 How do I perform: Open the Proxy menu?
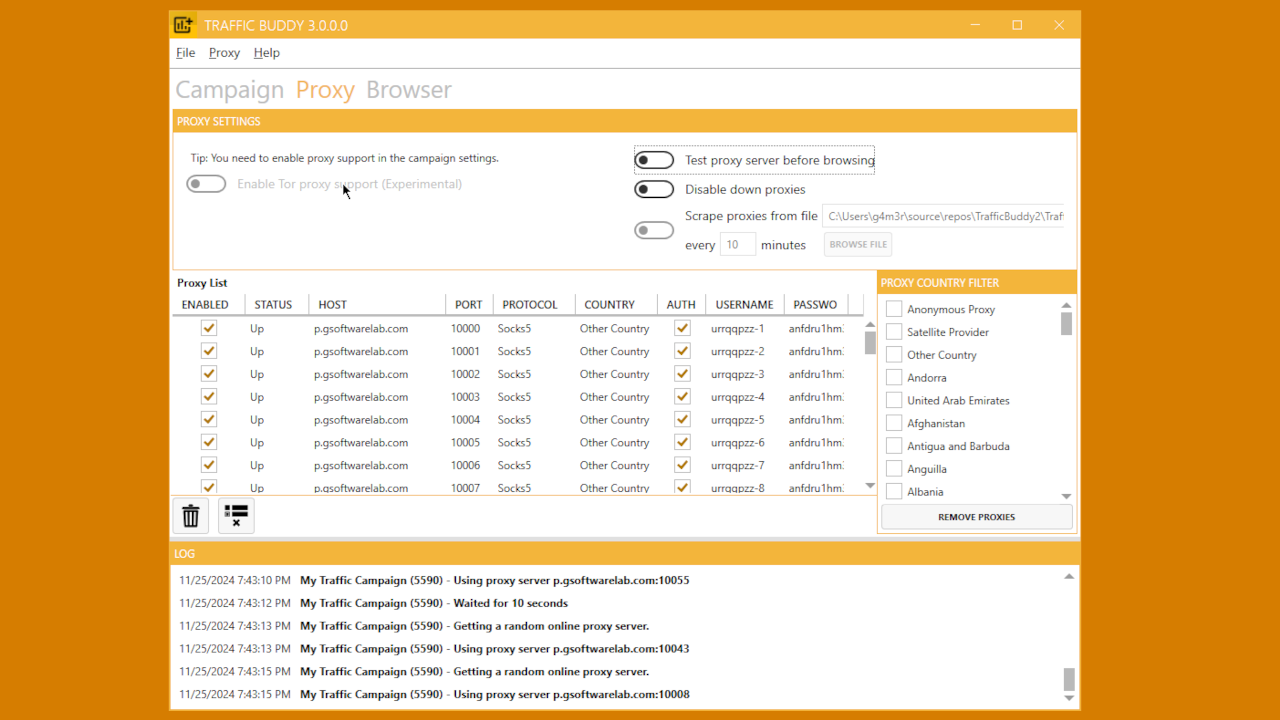click(x=224, y=52)
